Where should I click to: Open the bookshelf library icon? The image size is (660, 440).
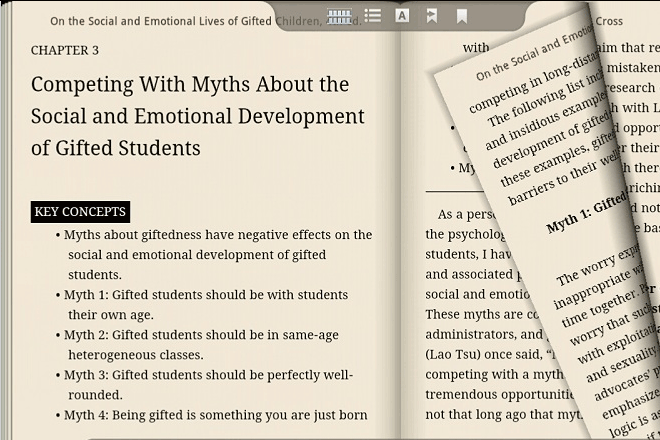[339, 17]
